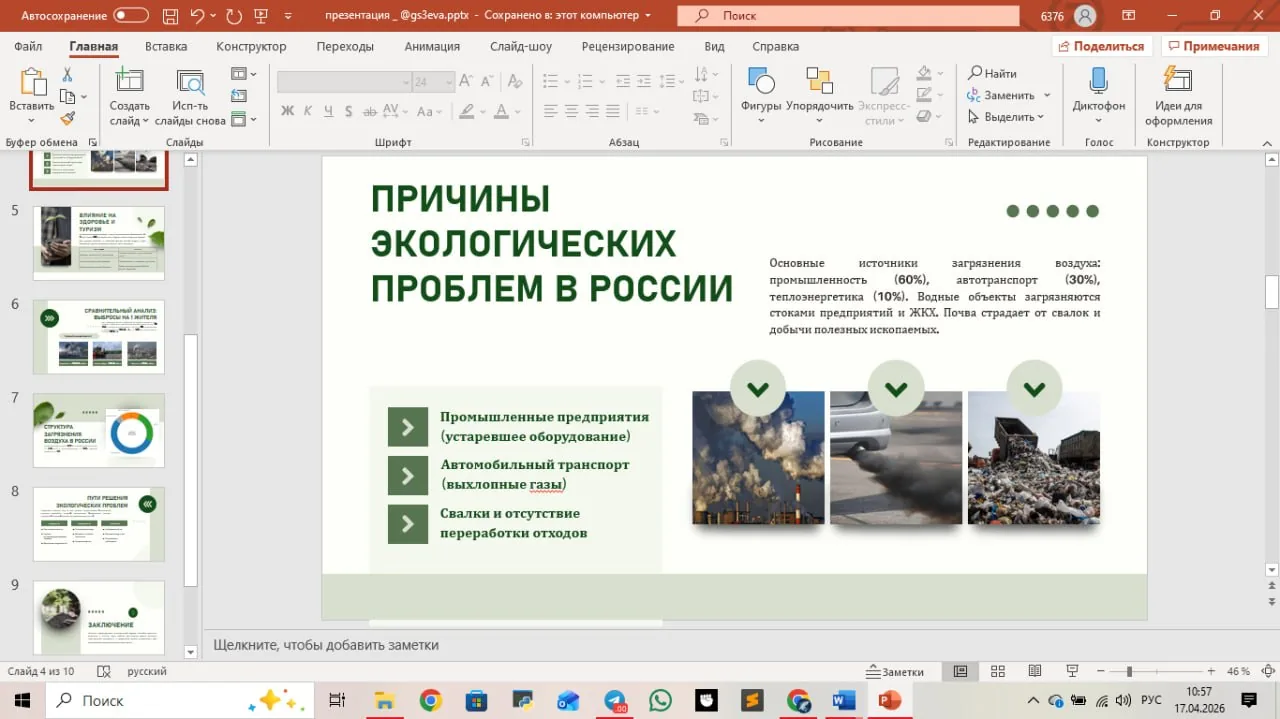This screenshot has height=719, width=1280.
Task: Click the Идеи для оформления icon
Action: pyautogui.click(x=1178, y=82)
